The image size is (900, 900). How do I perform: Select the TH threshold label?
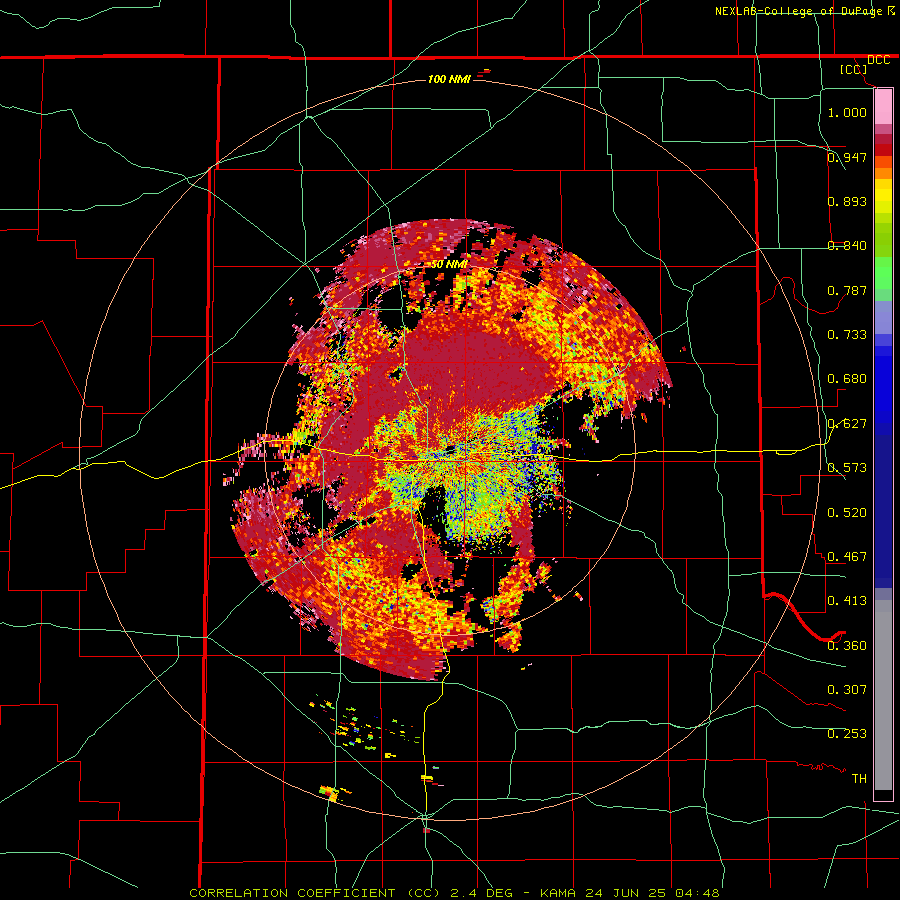[859, 779]
